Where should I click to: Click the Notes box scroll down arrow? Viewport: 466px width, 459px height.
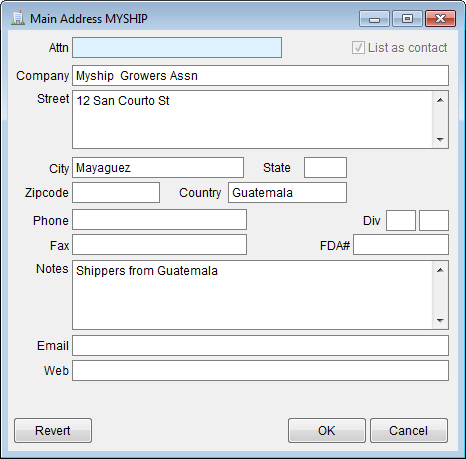440,320
